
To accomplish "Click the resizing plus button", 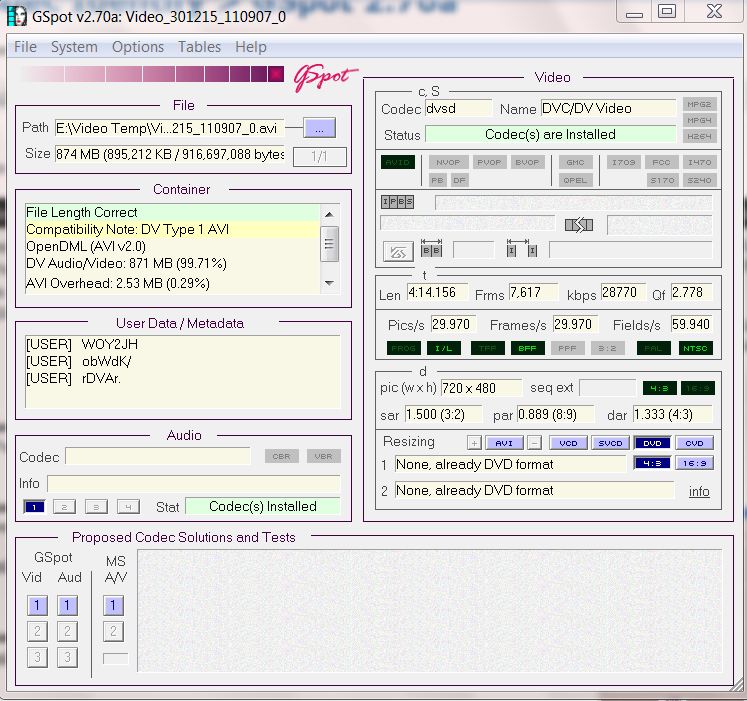I will [474, 443].
